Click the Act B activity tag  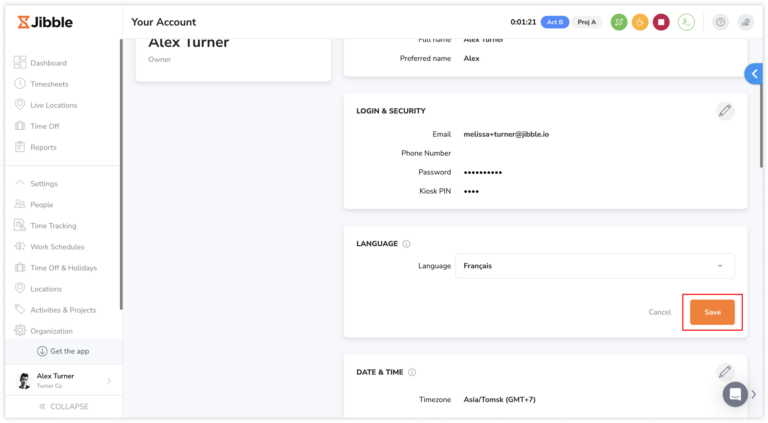[x=554, y=22]
